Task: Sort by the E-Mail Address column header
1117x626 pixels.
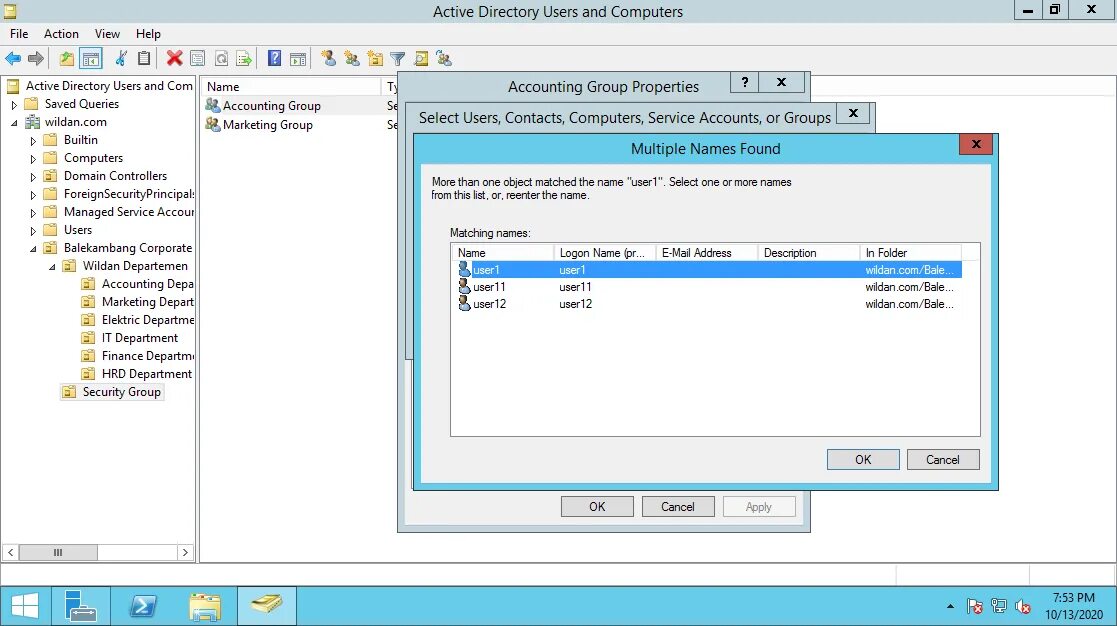Action: pos(707,253)
